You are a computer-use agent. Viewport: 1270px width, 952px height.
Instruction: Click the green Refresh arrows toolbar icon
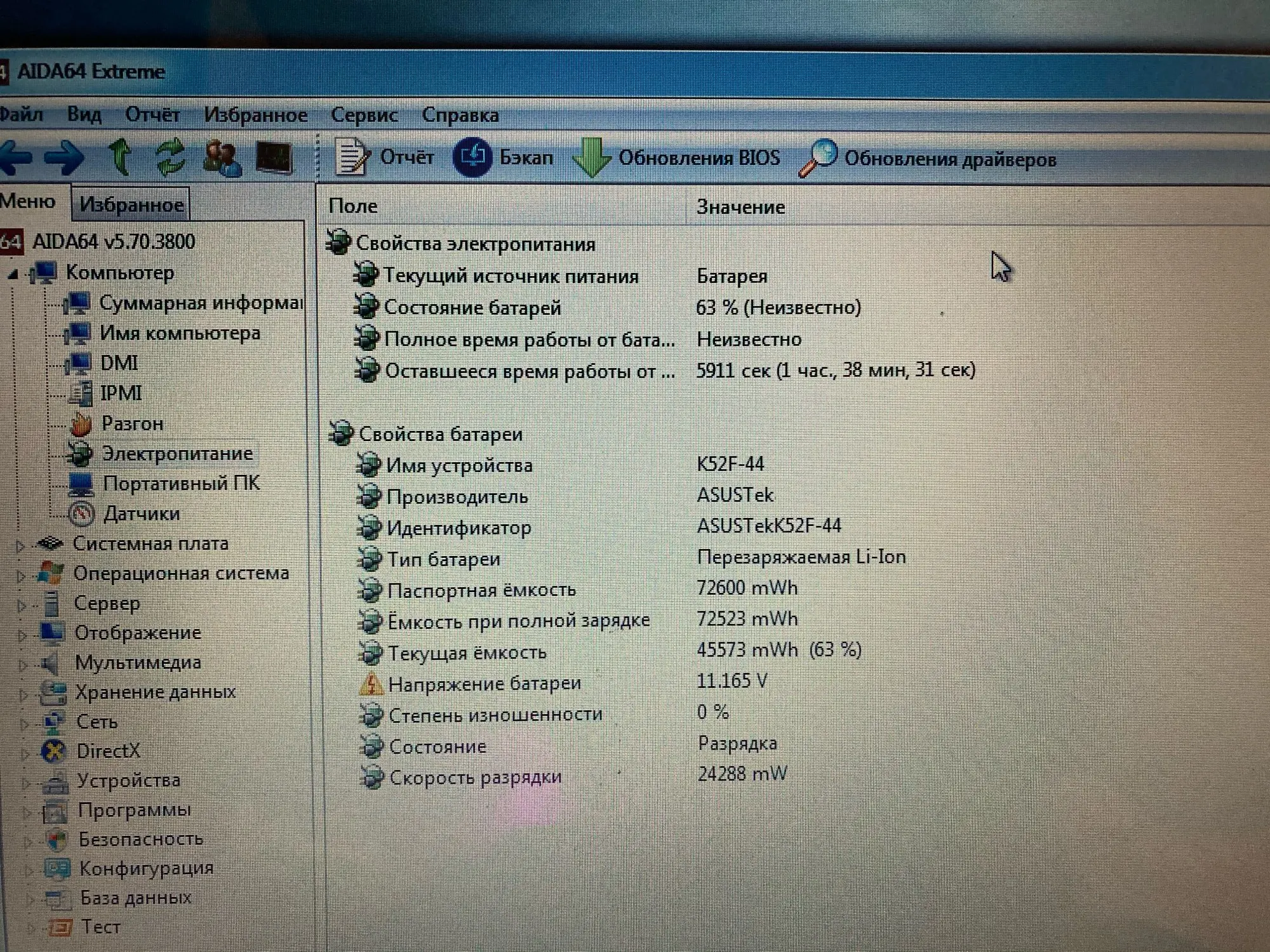(x=170, y=157)
